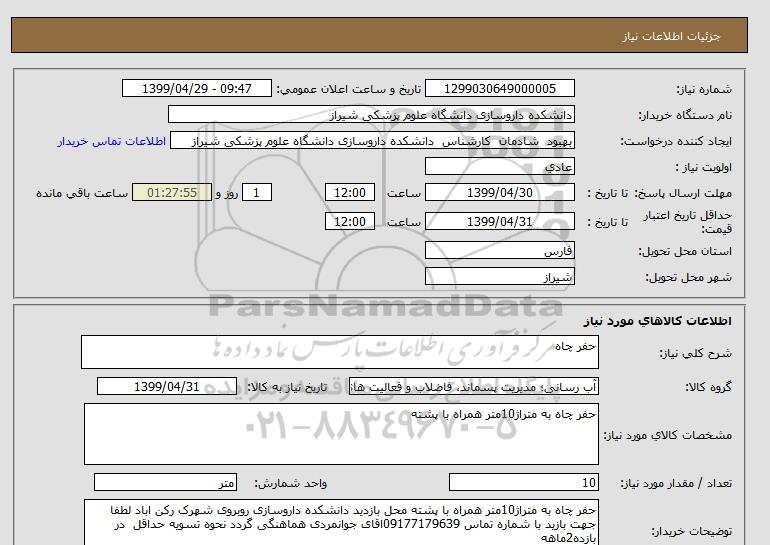Image resolution: width=770 pixels, height=545 pixels.
Task: Click the استان محل تحویل label
Action: 685,251
